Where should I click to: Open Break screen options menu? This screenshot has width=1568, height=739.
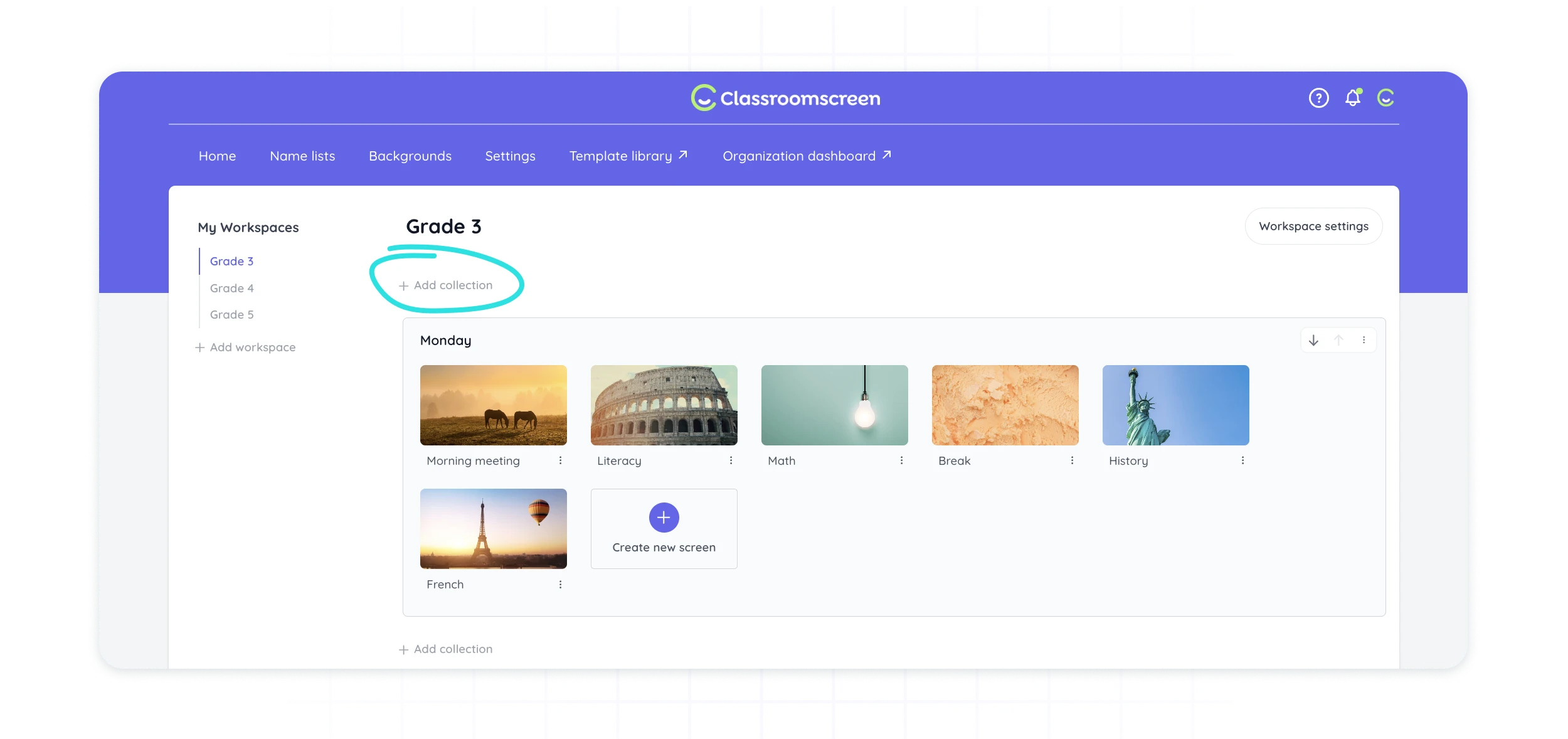click(1072, 460)
